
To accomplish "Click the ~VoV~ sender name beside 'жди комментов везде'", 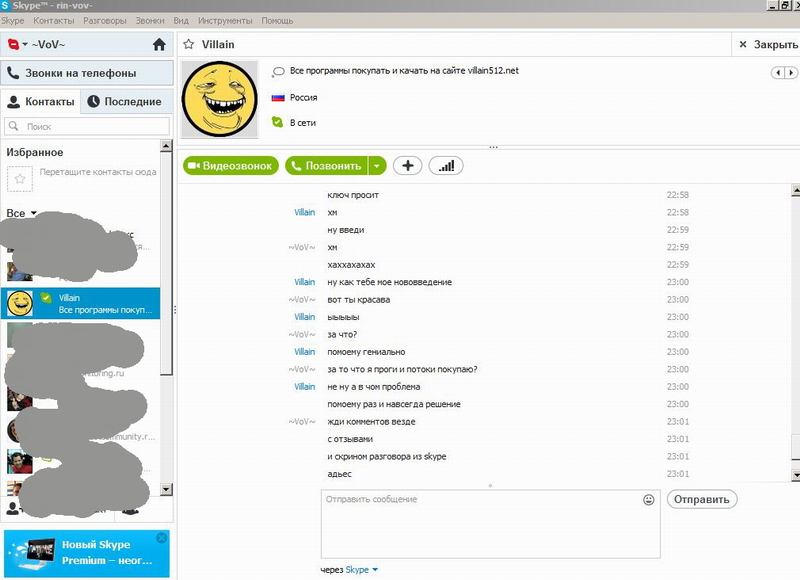I will pos(302,422).
